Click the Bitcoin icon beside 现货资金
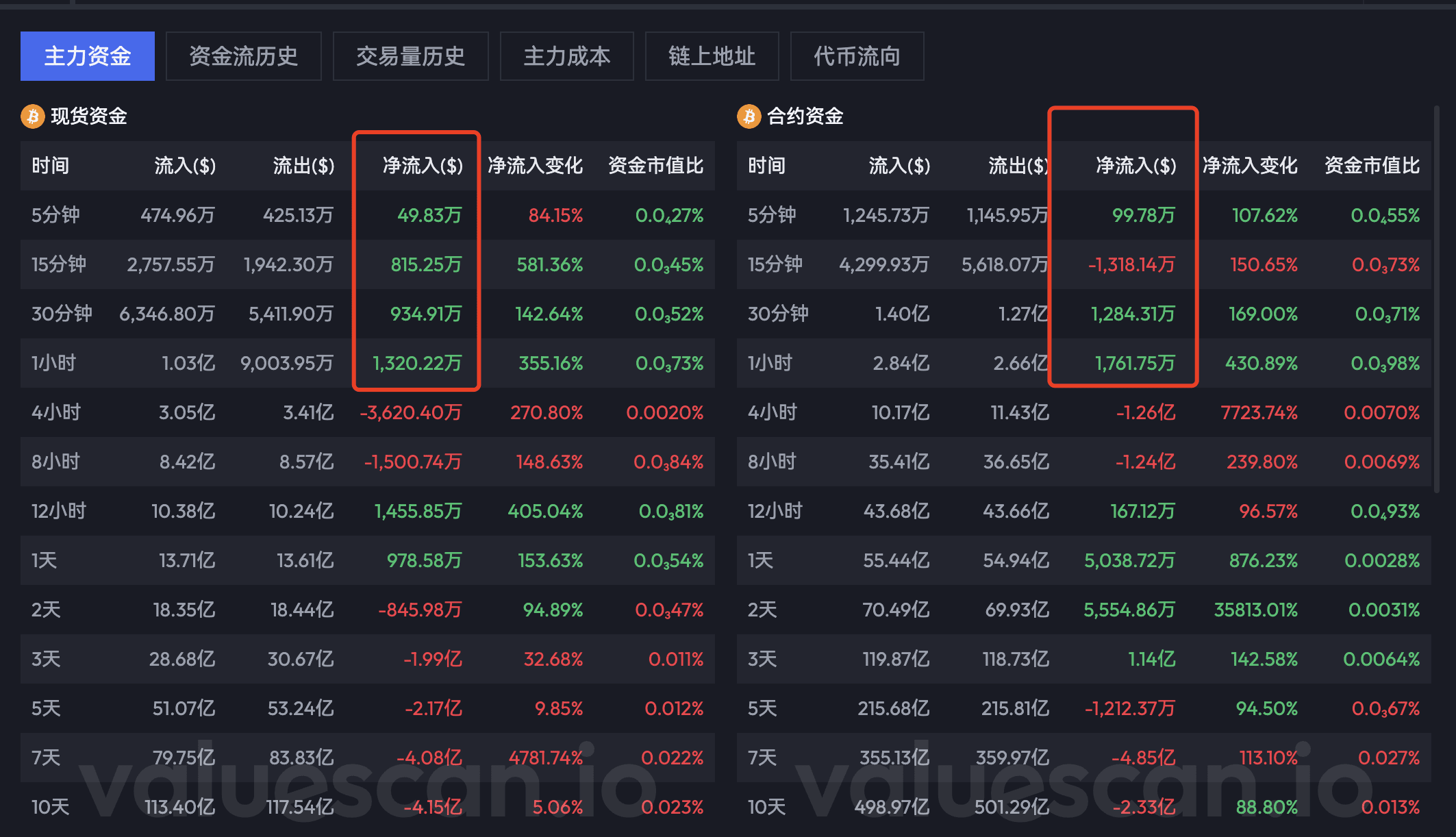Screen dimensions: 1456x837 32,116
